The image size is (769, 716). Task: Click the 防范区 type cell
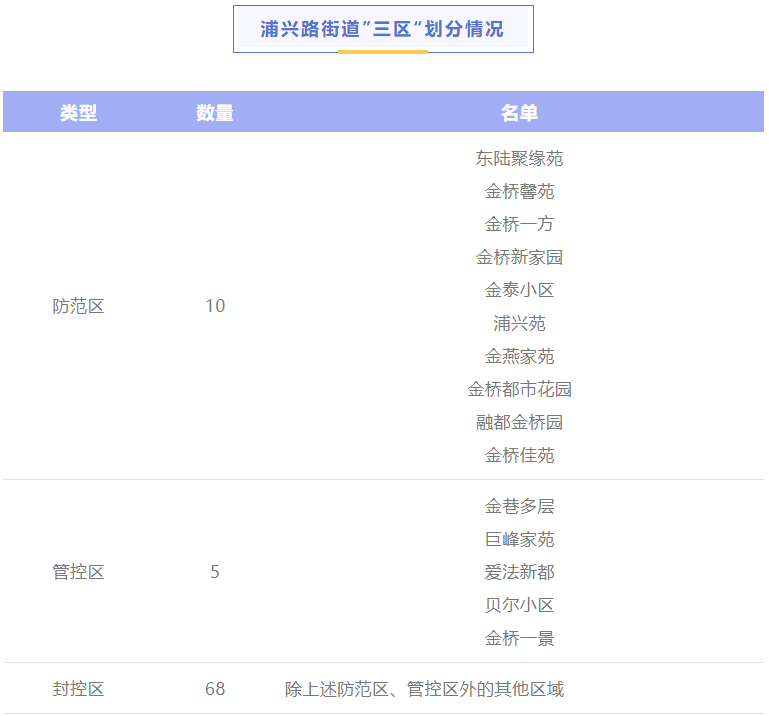(x=78, y=306)
